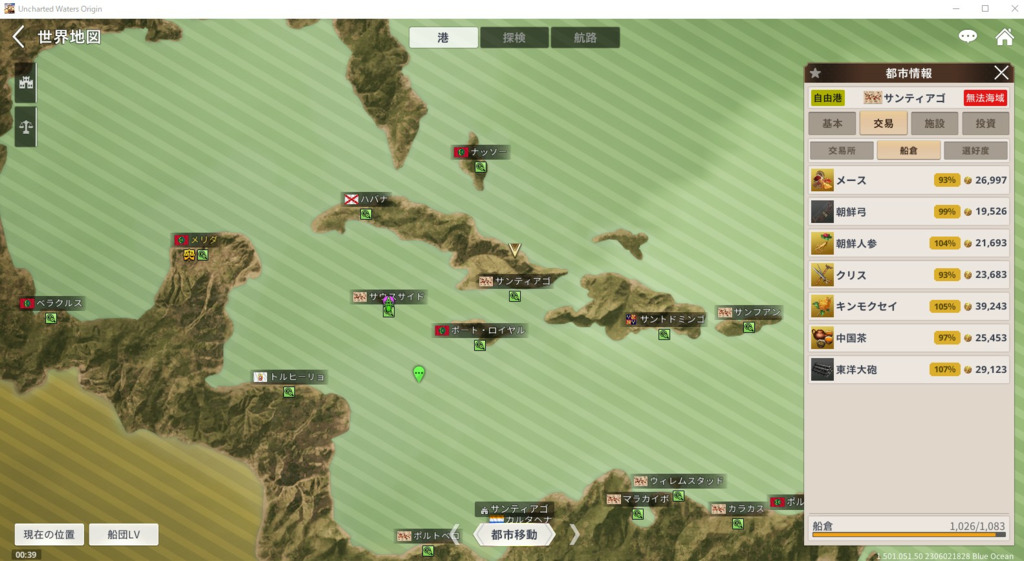Click the 船団LV button
Screen dimensions: 1024x561
coord(123,534)
